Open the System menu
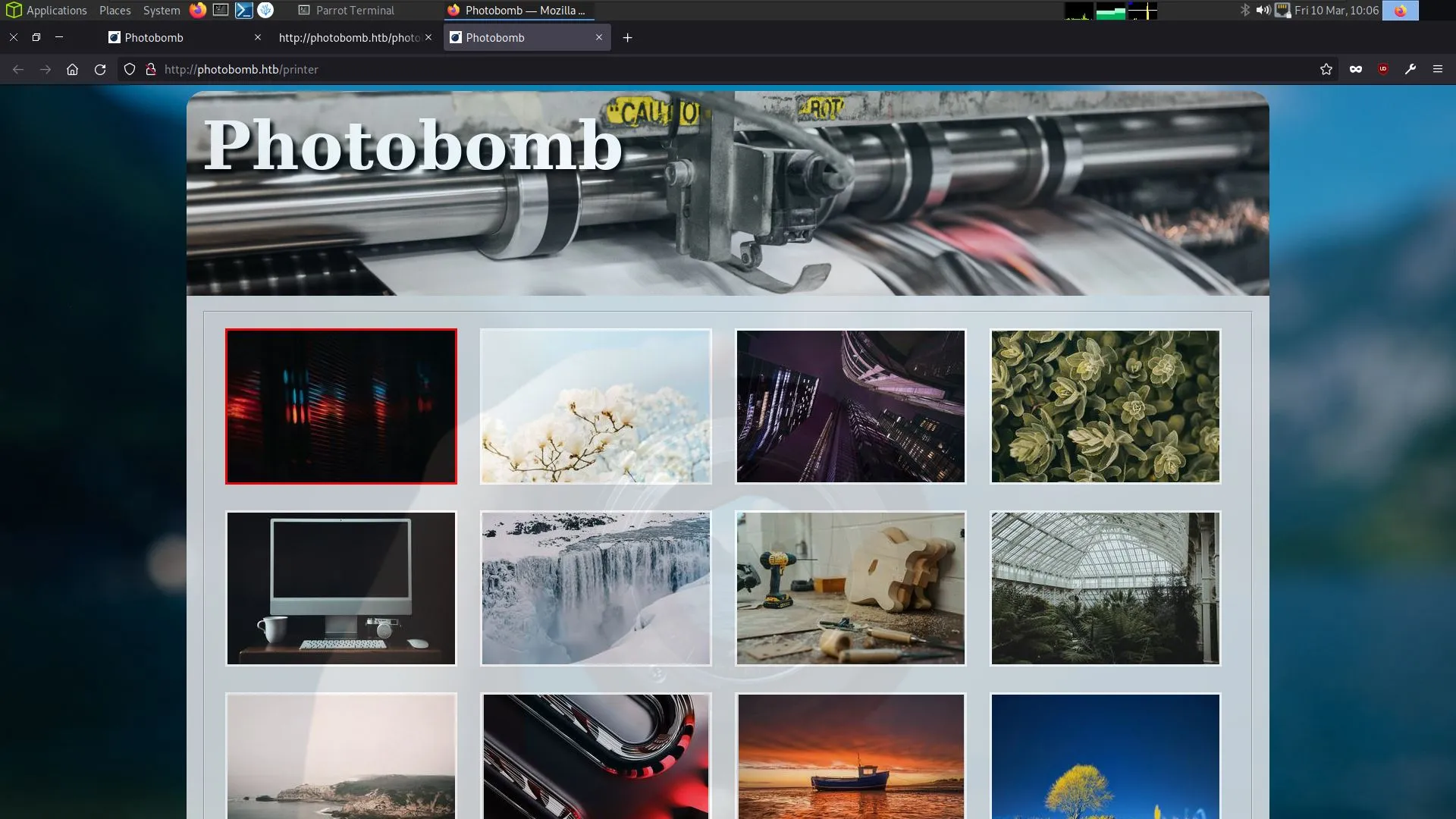The height and width of the screenshot is (819, 1456). [162, 11]
